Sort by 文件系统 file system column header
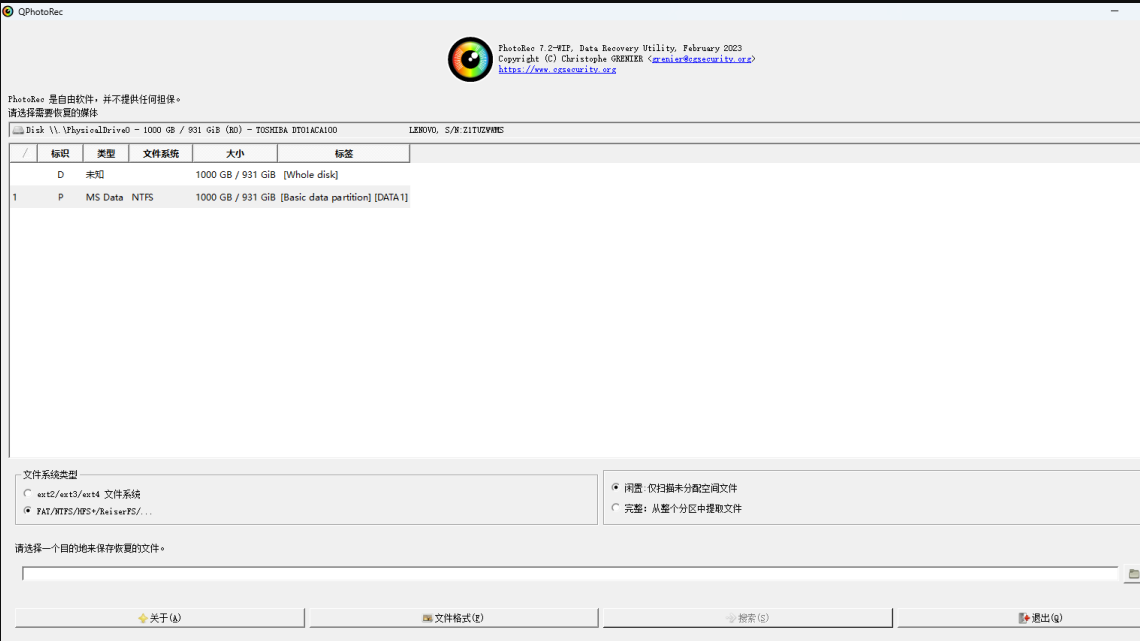 (161, 154)
